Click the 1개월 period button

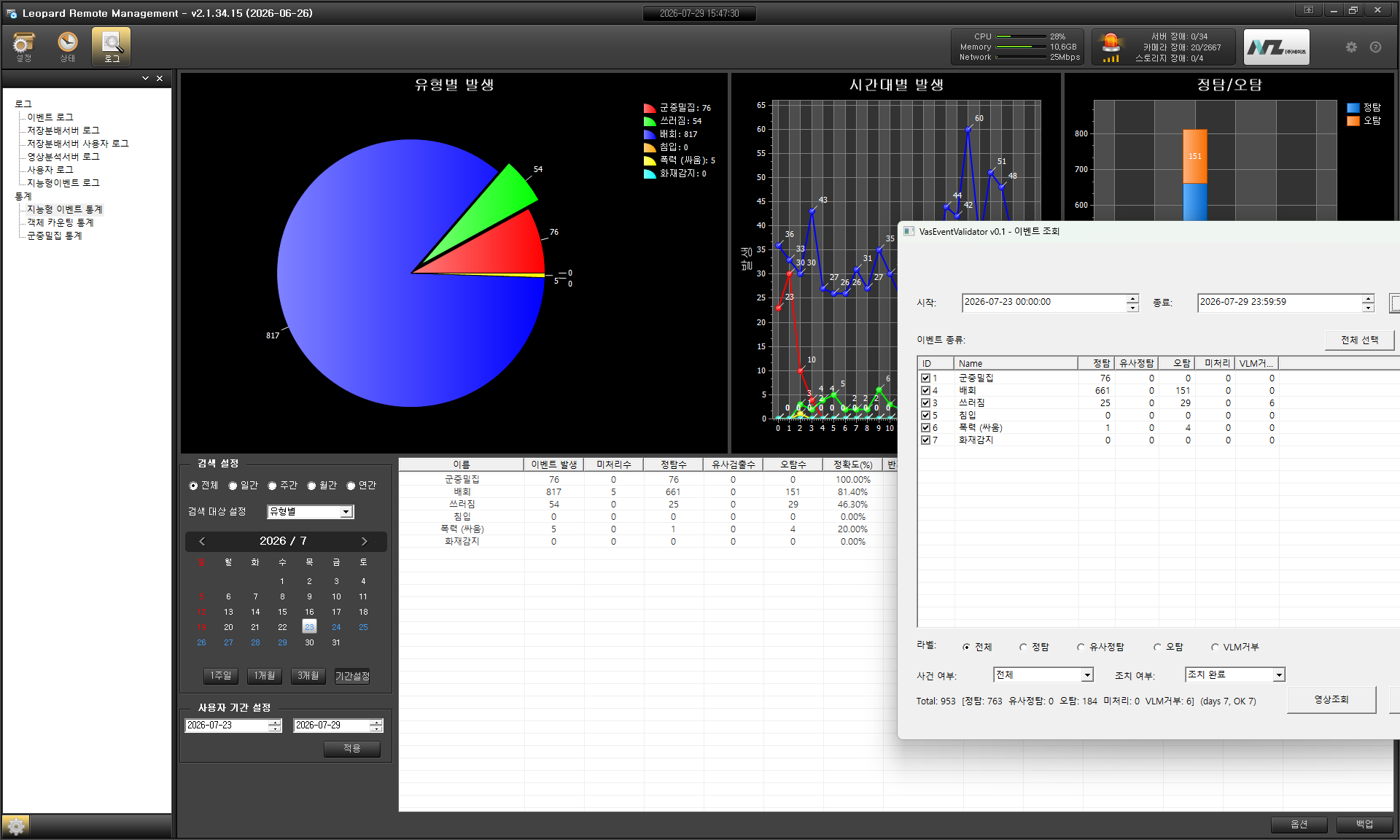(x=265, y=676)
